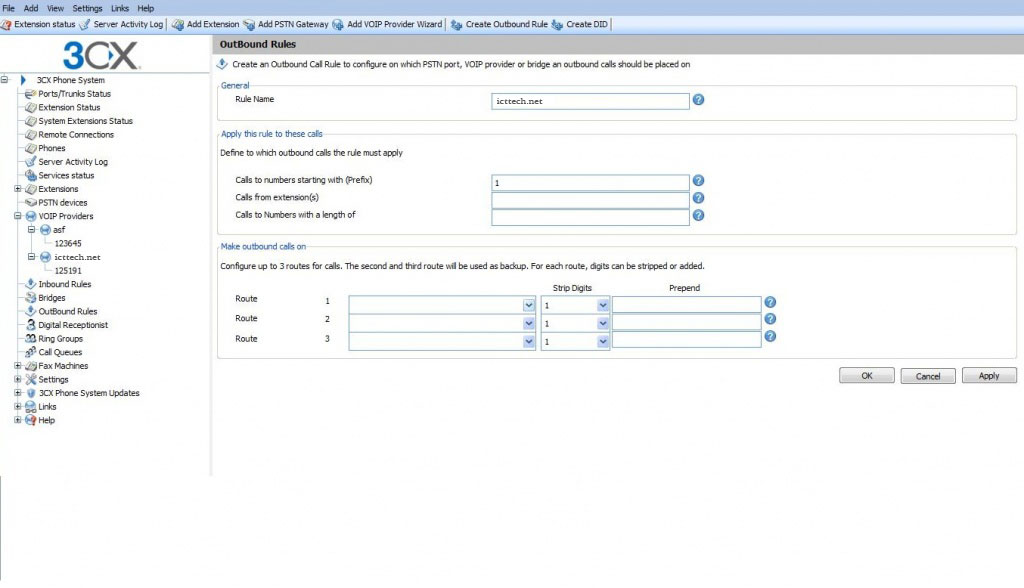
Task: Open Strip Digits dropdown for Route 2
Action: 603,324
